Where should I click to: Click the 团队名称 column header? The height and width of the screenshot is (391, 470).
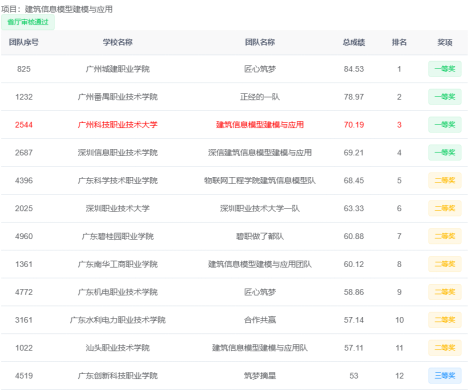tap(260, 42)
